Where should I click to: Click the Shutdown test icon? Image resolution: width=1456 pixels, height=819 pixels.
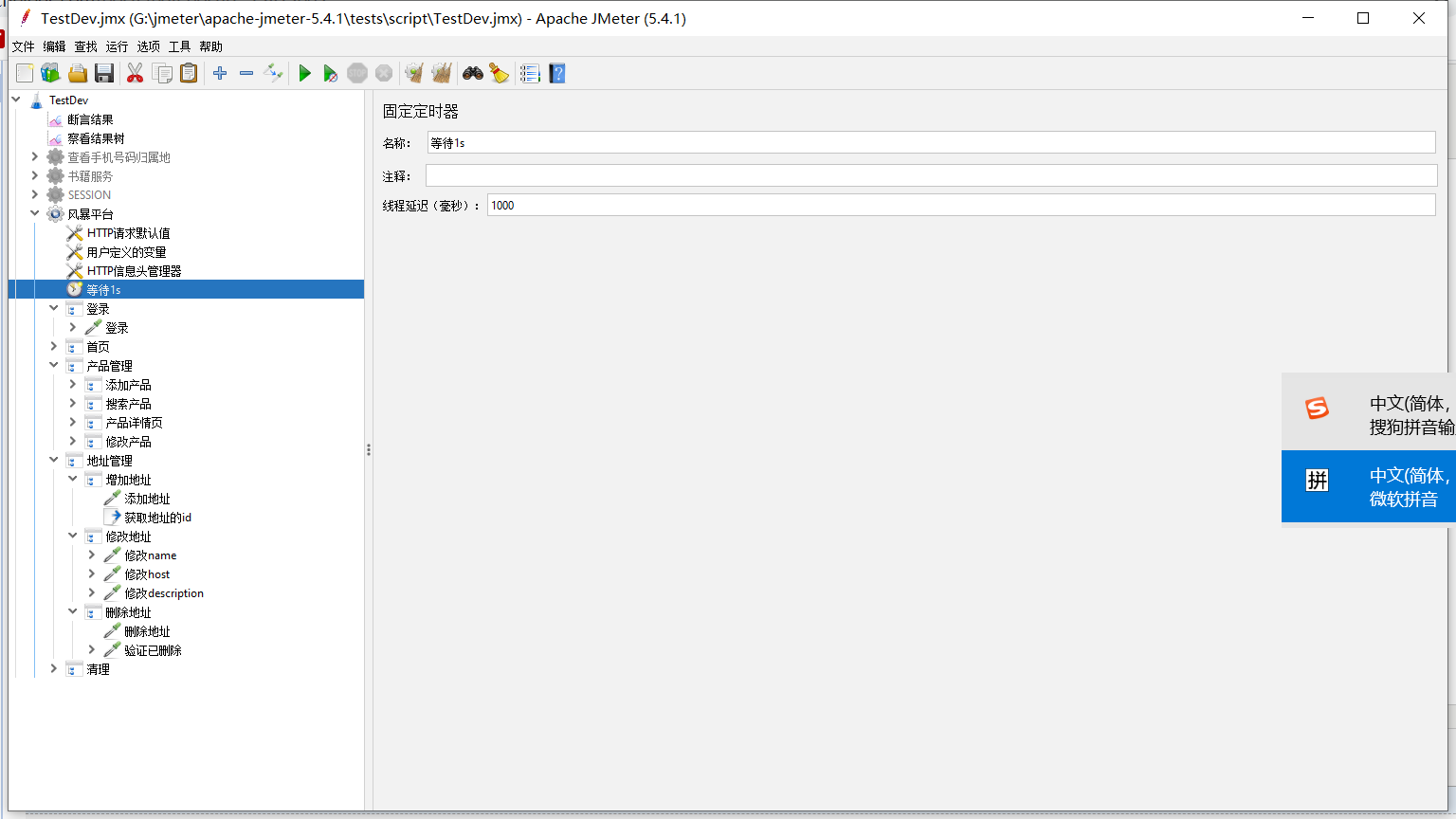(384, 73)
